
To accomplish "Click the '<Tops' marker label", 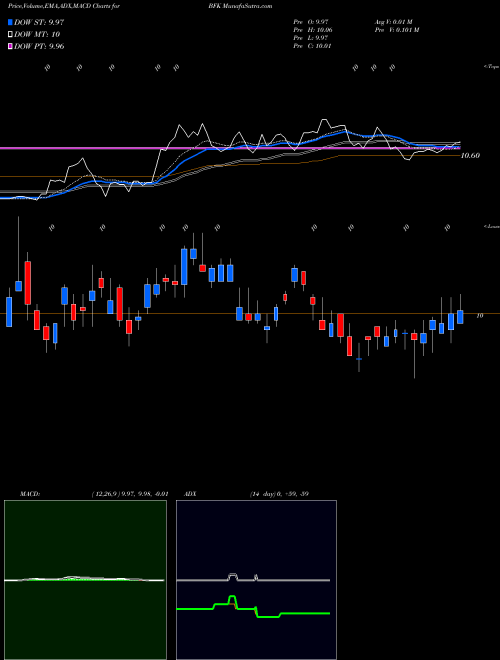I will 491,67.
